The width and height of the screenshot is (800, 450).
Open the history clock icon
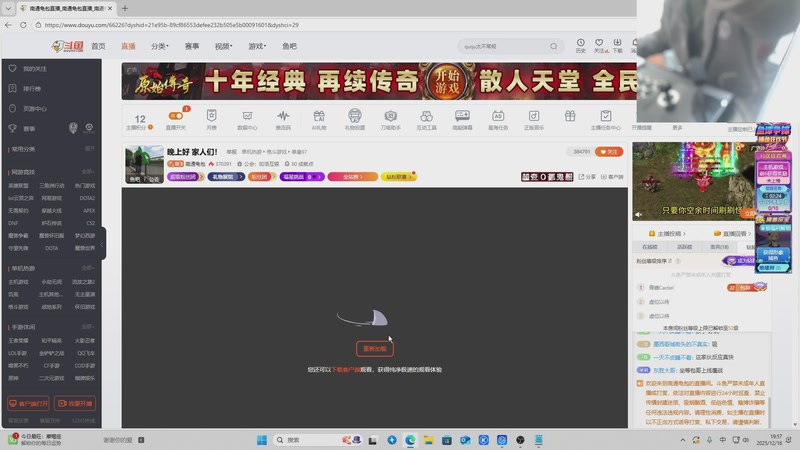581,45
